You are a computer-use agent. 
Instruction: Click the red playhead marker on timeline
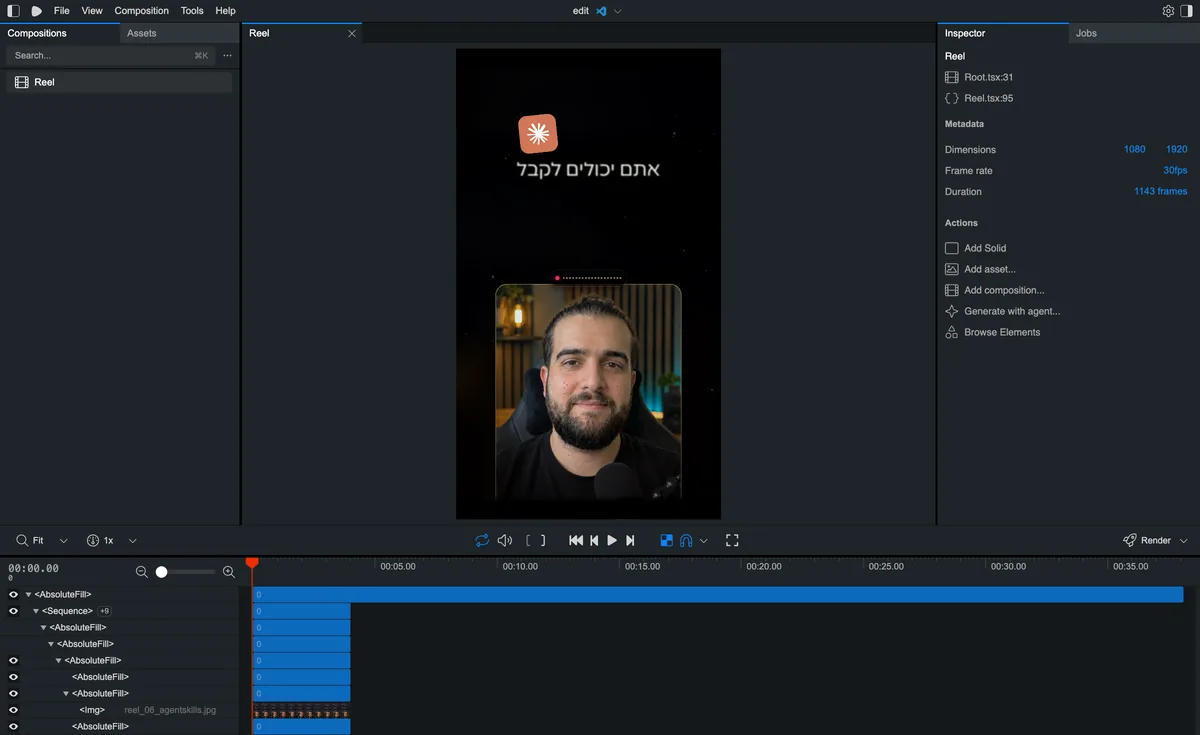[252, 564]
